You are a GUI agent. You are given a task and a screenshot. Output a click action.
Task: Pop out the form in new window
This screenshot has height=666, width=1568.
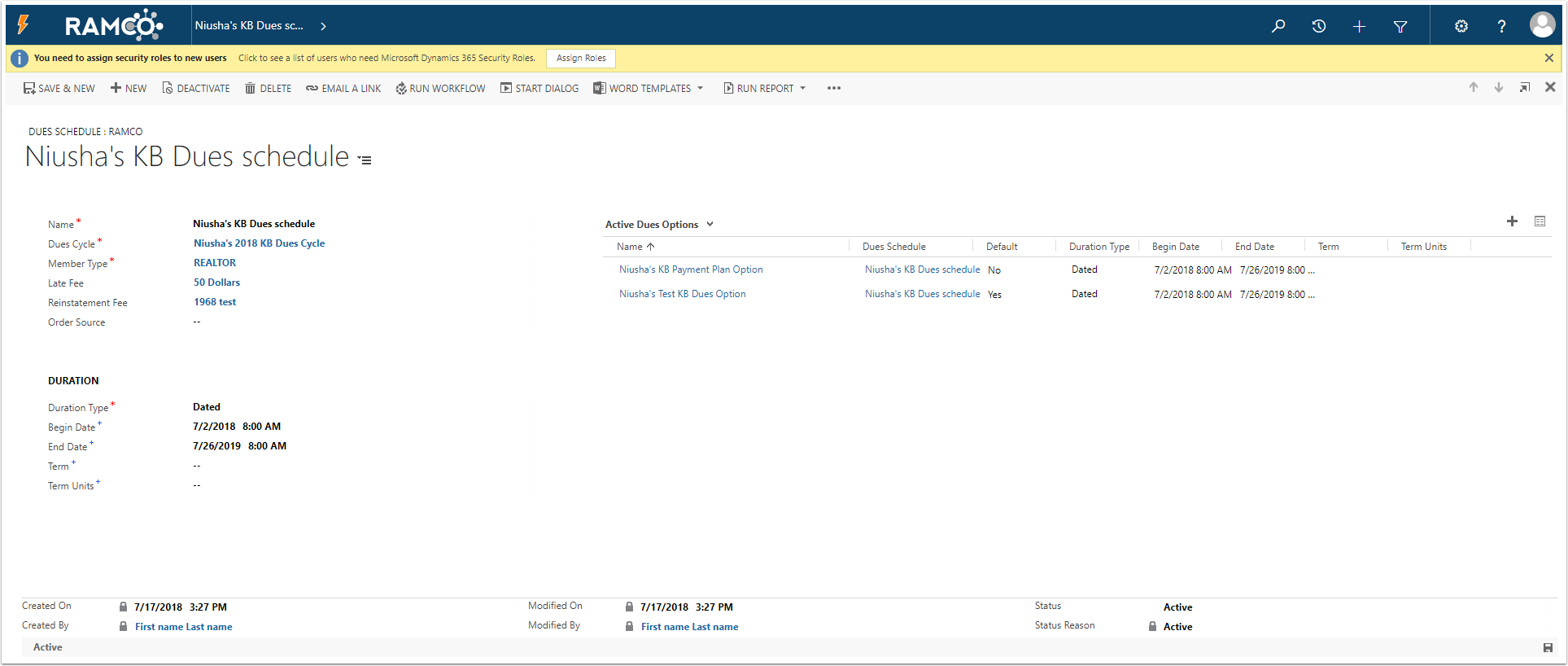coord(1524,87)
